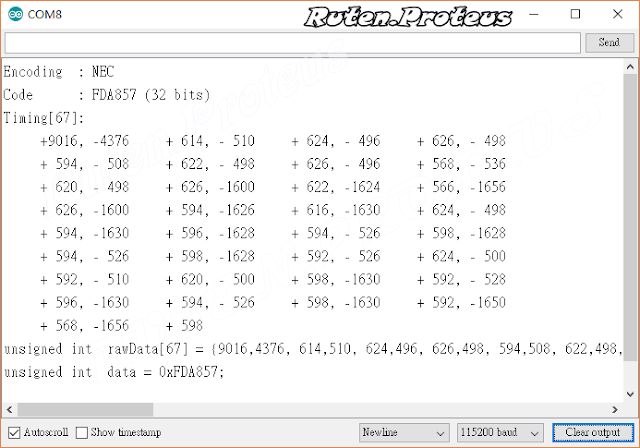Viewport: 640px width, 448px height.
Task: Click the 'Timing[67]:' line
Action: pos(44,118)
